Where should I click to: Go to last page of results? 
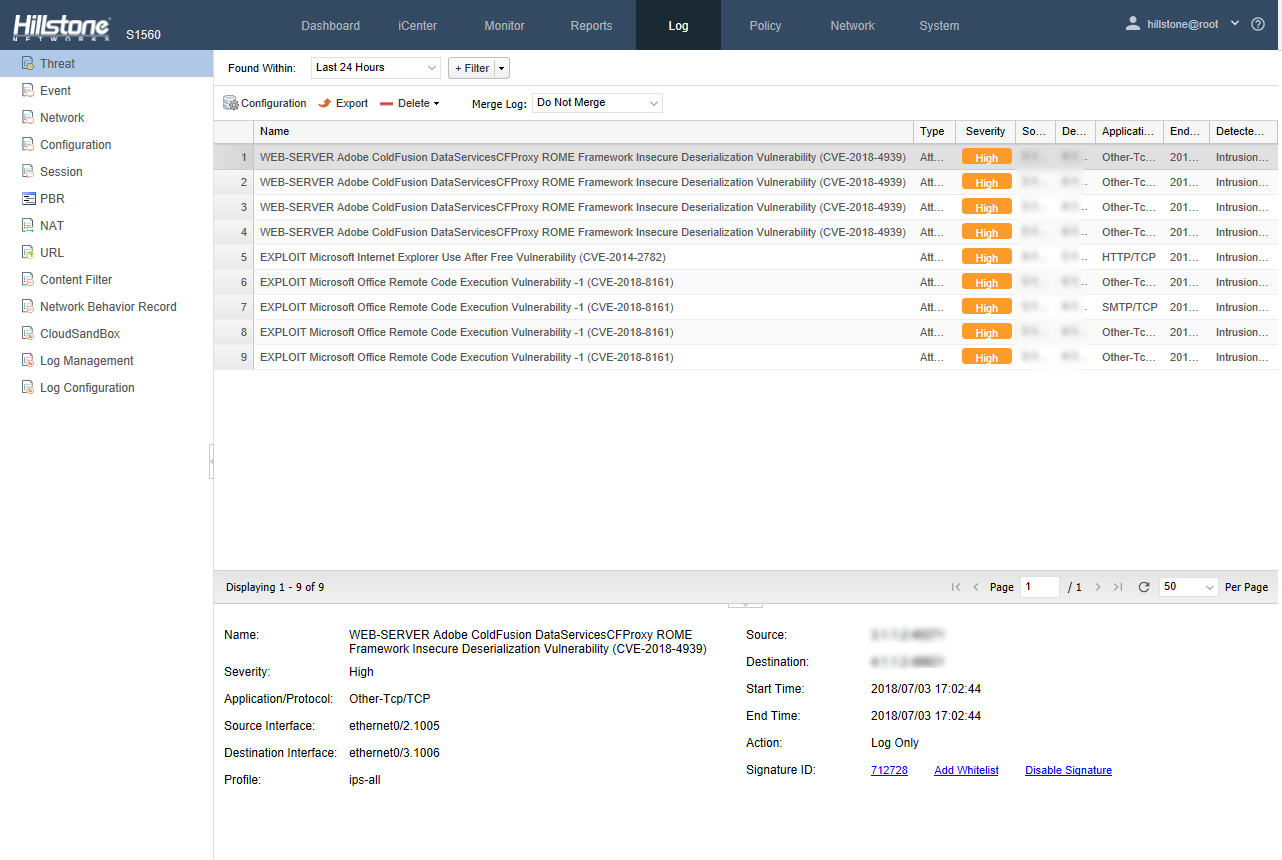coord(1118,587)
